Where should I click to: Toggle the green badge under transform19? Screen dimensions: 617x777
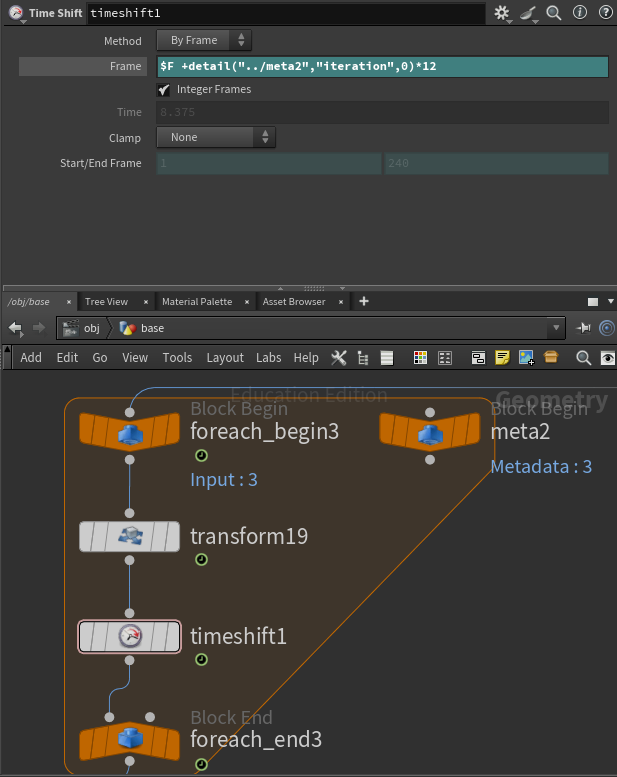(x=201, y=560)
